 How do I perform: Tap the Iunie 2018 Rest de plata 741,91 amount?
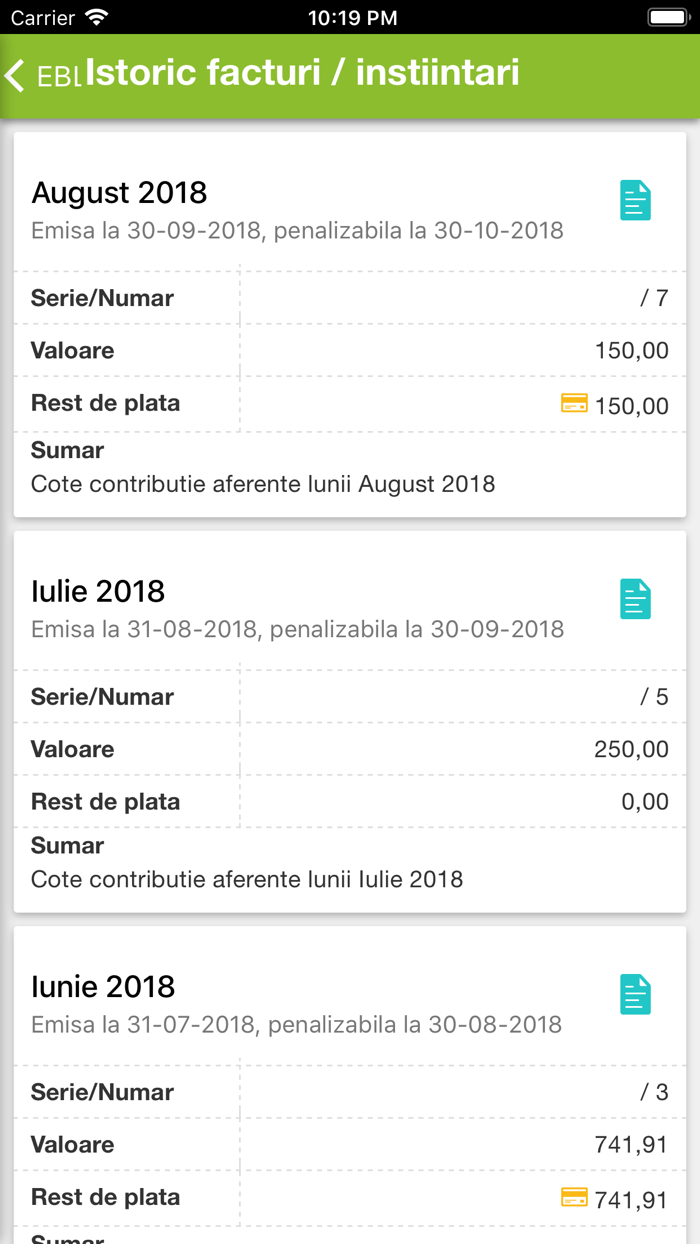[x=631, y=1199]
